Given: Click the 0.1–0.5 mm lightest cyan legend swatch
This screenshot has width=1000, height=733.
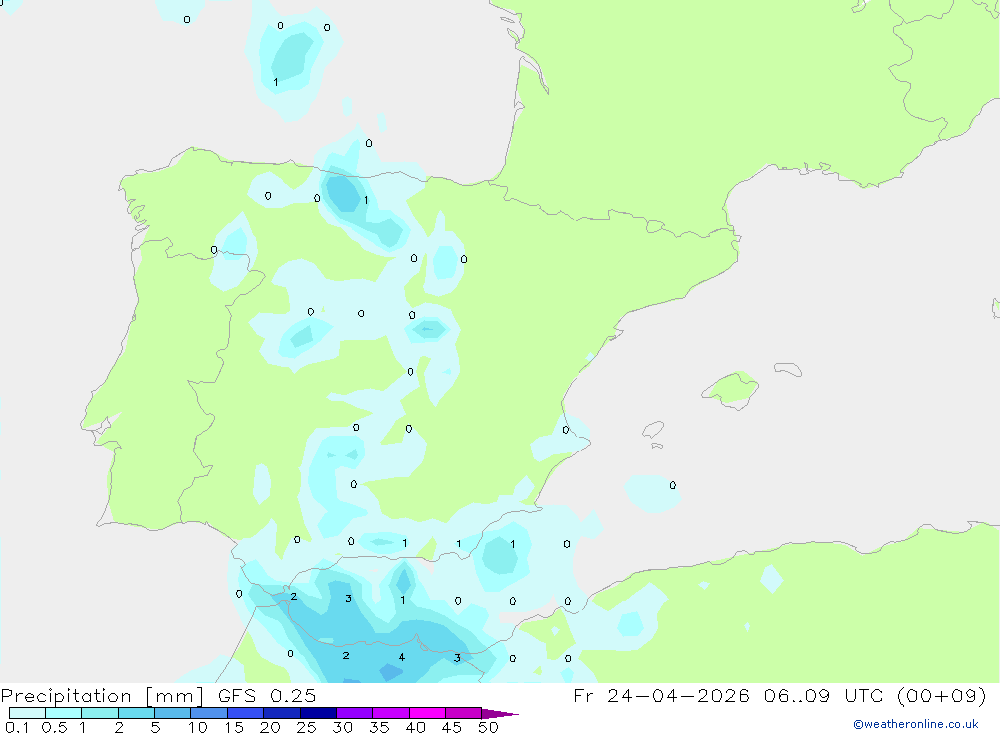Looking at the screenshot, I should click(x=27, y=713).
